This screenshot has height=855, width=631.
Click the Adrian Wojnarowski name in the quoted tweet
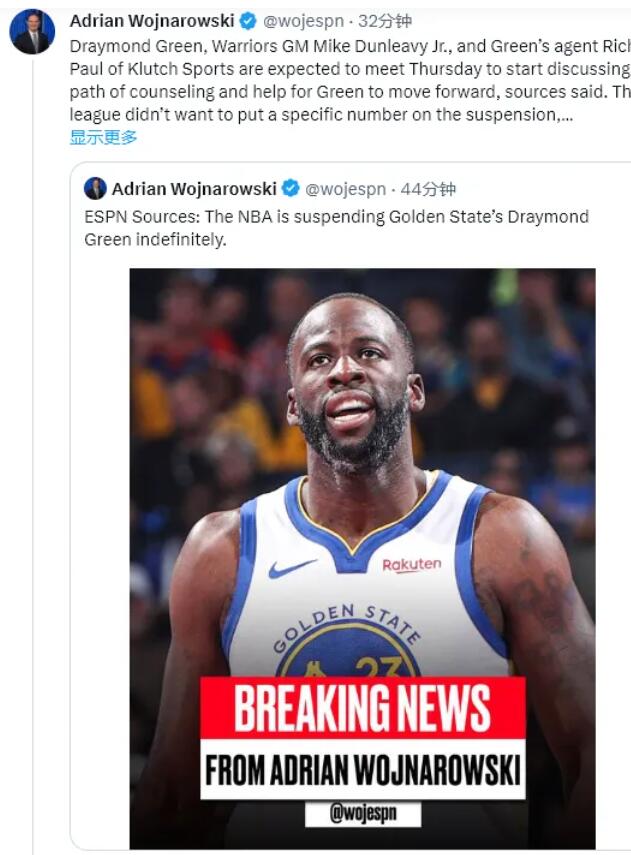point(194,189)
